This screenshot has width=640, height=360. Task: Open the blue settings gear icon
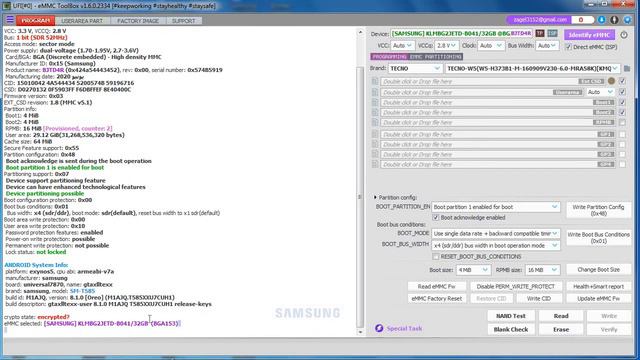pyautogui.click(x=627, y=20)
